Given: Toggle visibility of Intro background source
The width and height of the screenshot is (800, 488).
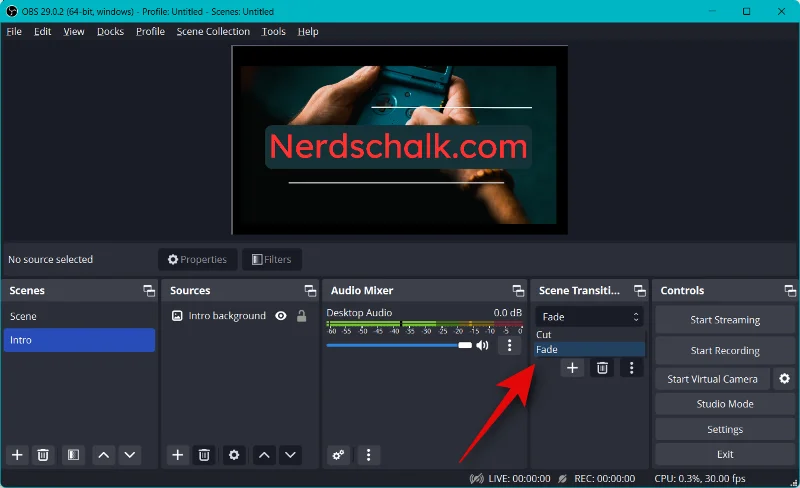Looking at the screenshot, I should pyautogui.click(x=281, y=316).
